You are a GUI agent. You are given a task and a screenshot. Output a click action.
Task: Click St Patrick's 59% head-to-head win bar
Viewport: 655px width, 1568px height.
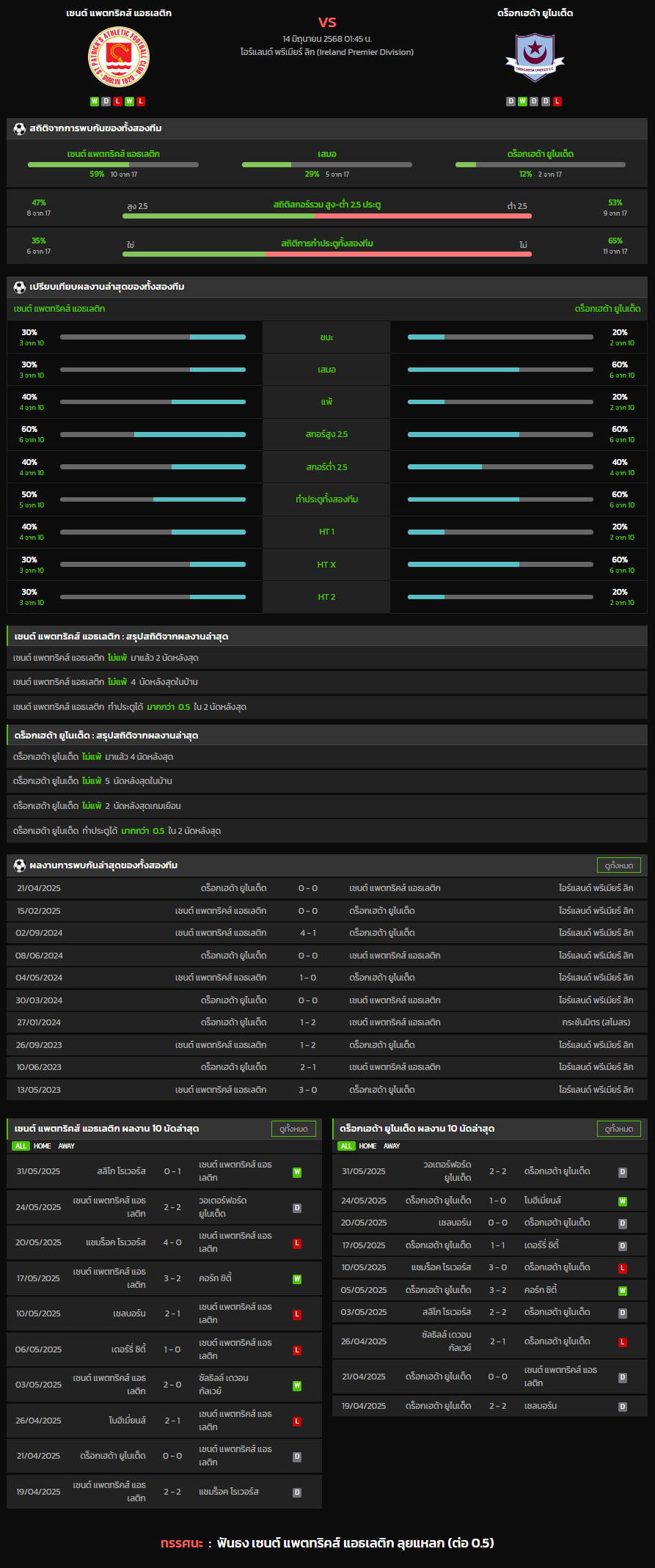coord(113,164)
